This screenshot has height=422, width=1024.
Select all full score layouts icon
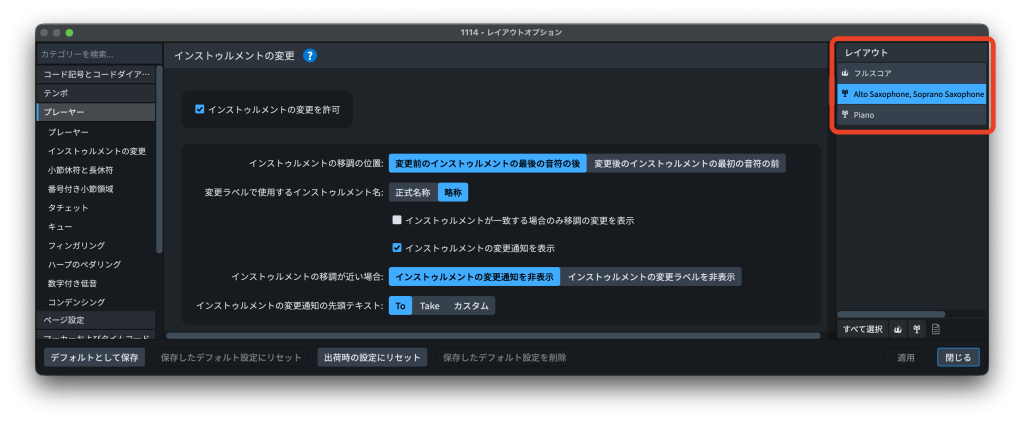click(x=897, y=328)
